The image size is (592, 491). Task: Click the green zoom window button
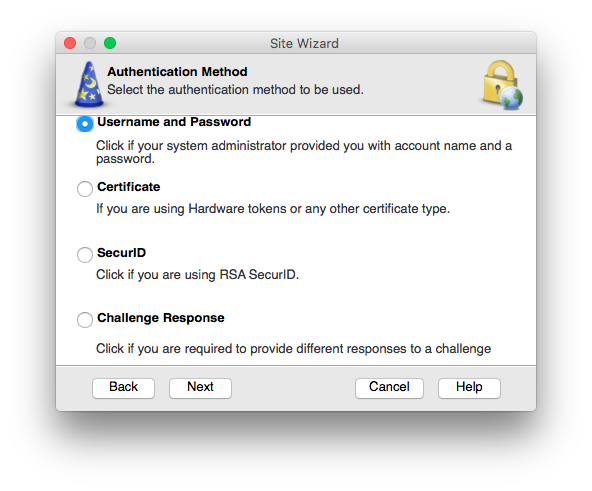click(110, 43)
